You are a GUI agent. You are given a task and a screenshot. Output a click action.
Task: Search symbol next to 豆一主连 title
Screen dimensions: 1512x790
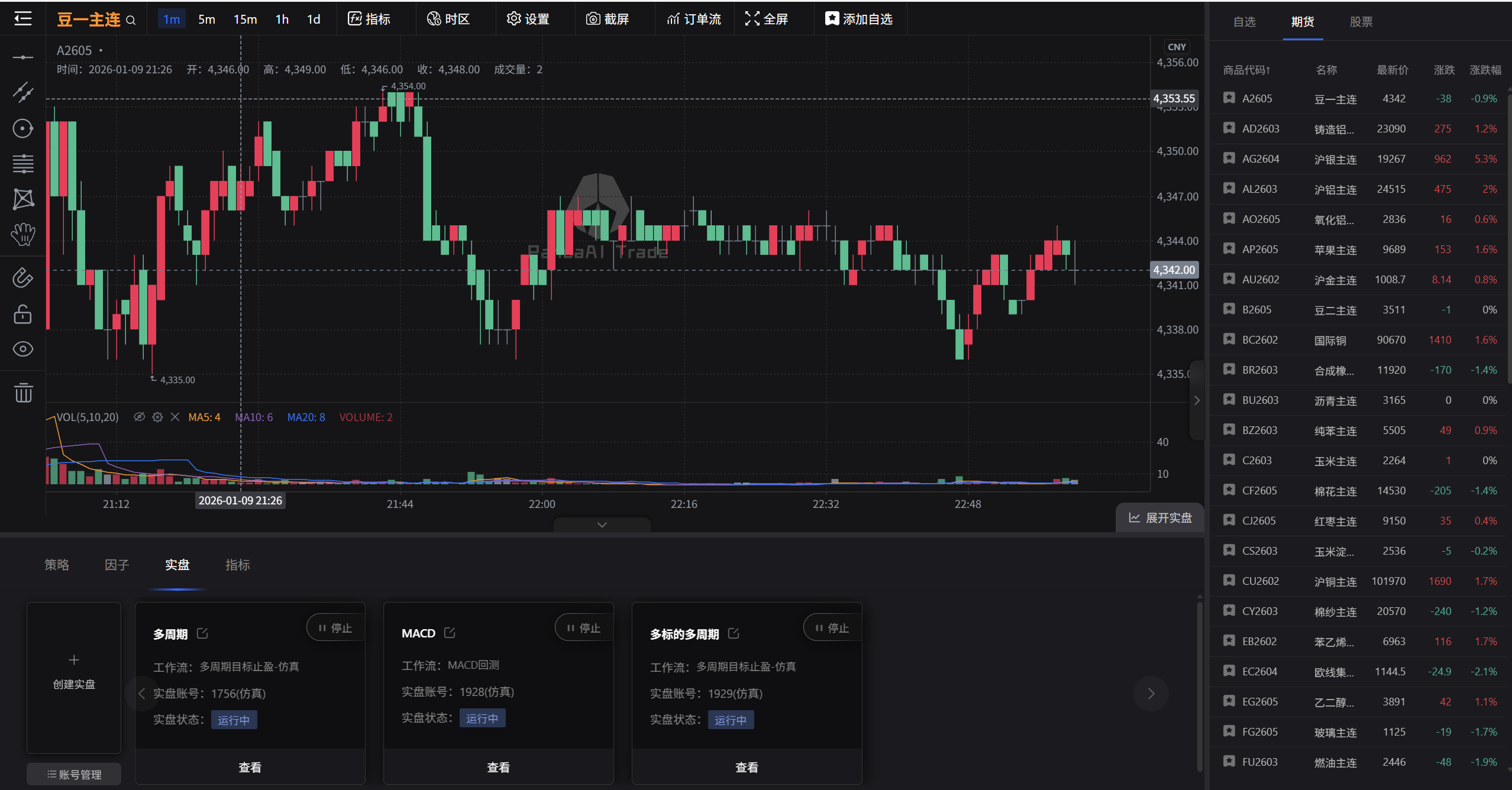(x=131, y=20)
